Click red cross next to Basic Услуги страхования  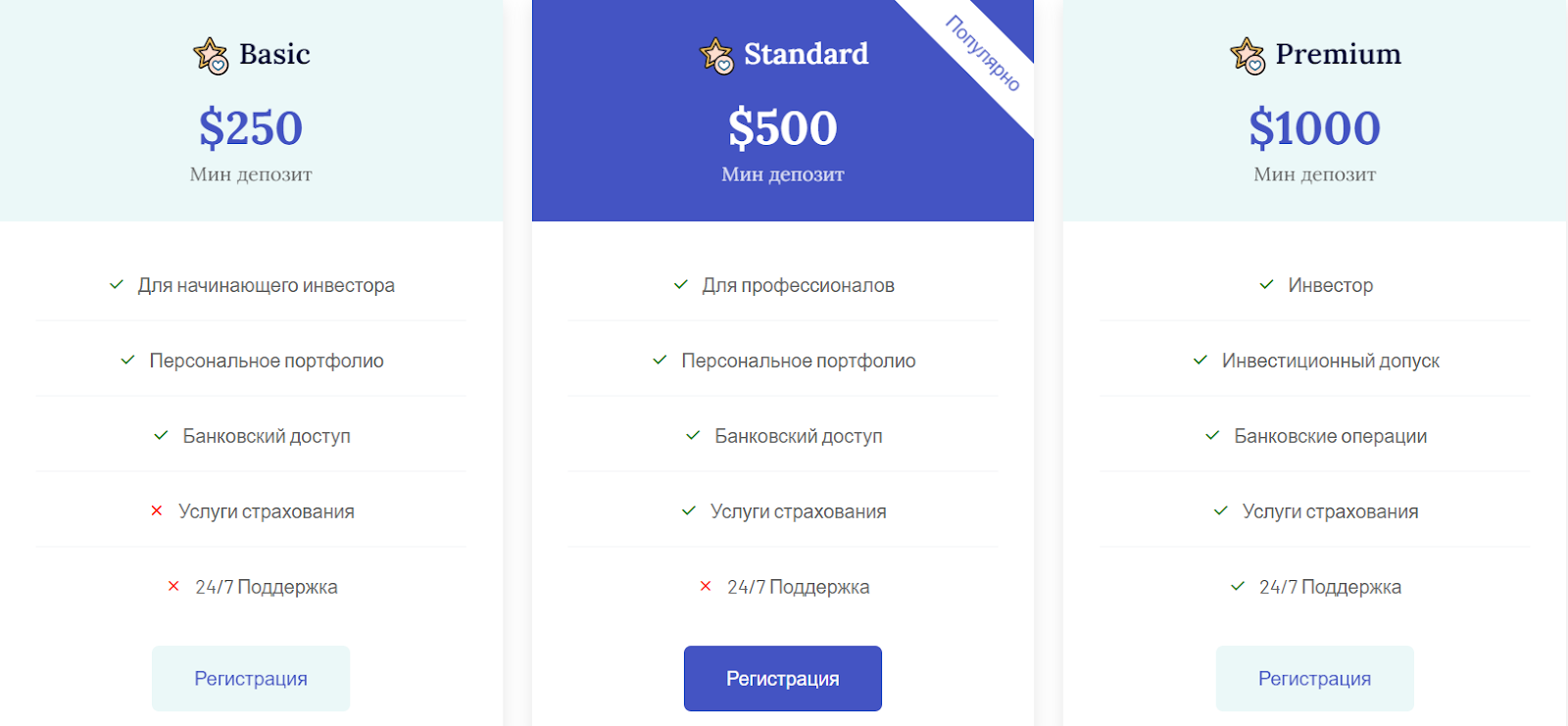pos(157,510)
